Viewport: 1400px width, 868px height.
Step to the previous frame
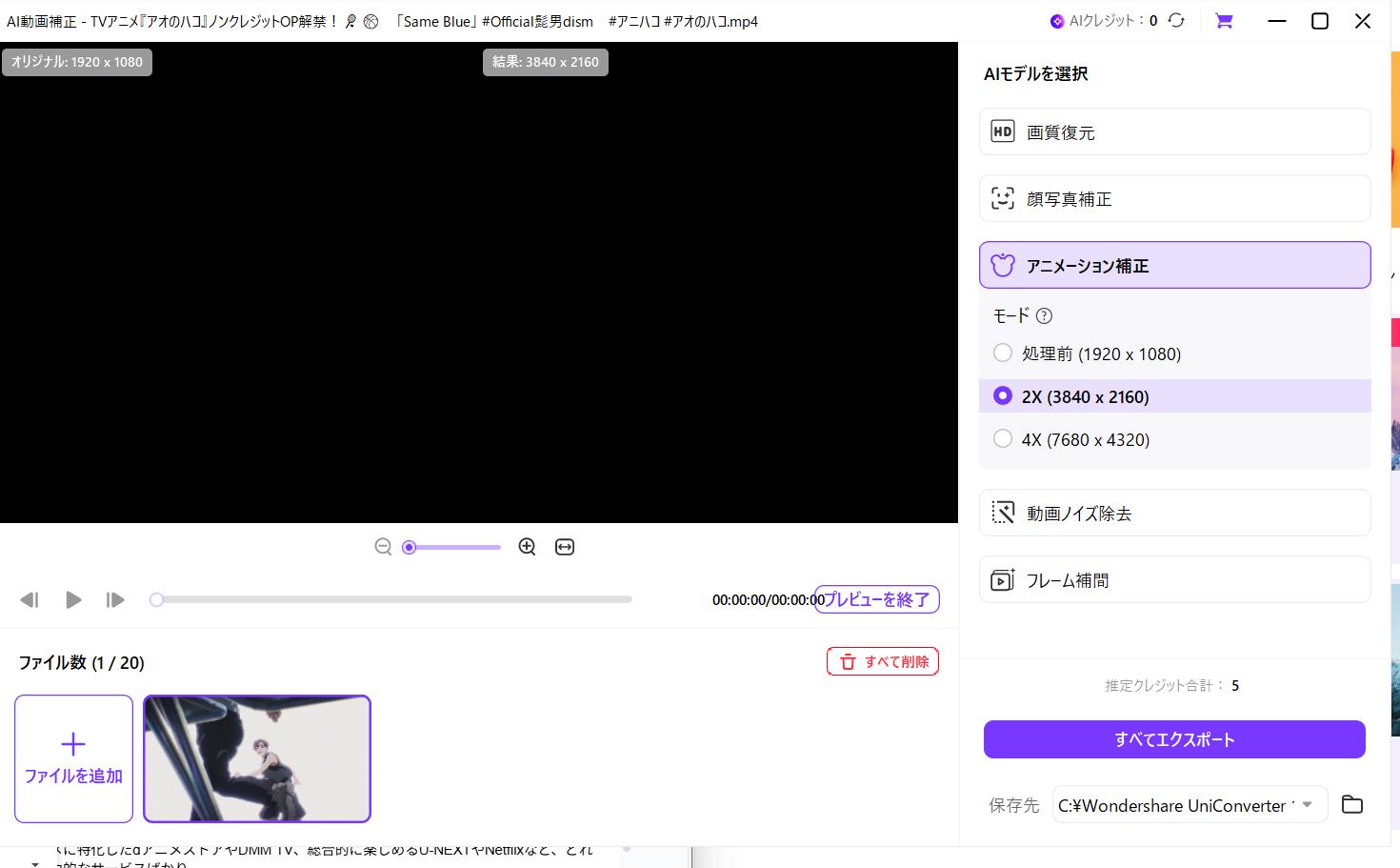click(x=29, y=599)
